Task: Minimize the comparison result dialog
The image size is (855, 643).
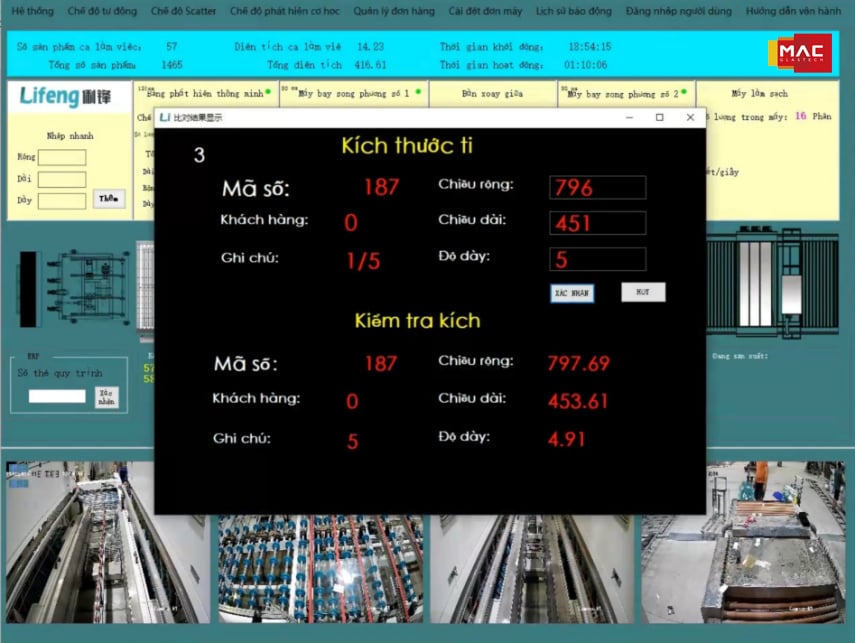Action: (629, 117)
